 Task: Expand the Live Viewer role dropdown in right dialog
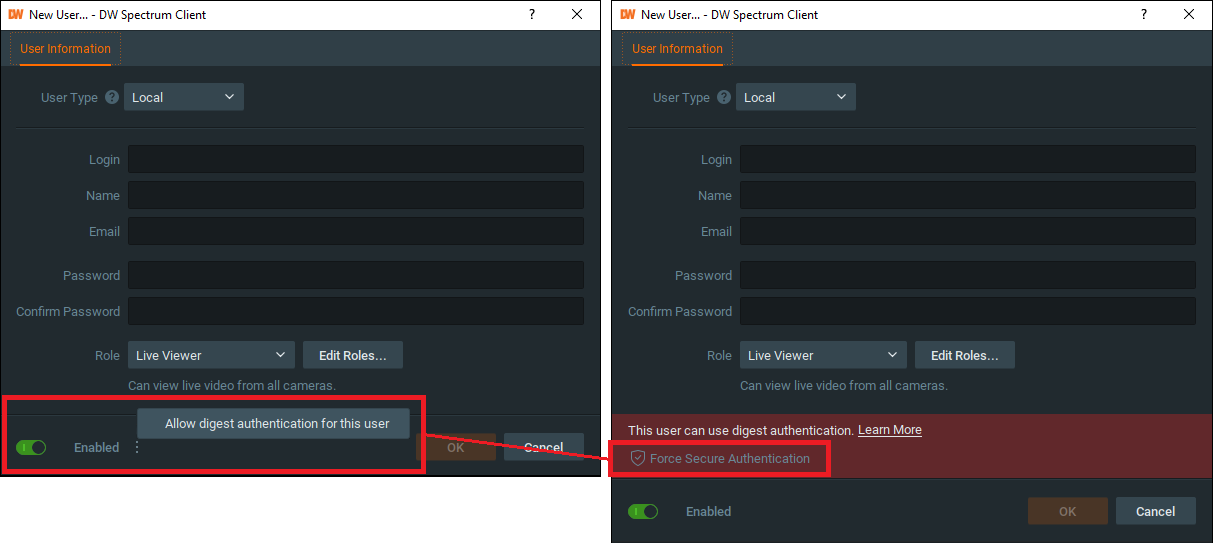coord(823,355)
